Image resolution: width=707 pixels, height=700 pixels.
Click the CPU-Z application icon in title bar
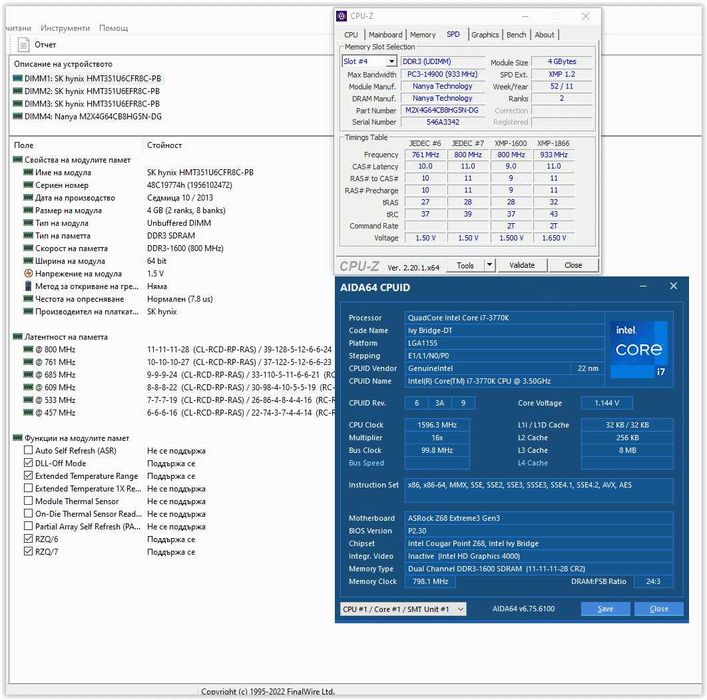342,17
